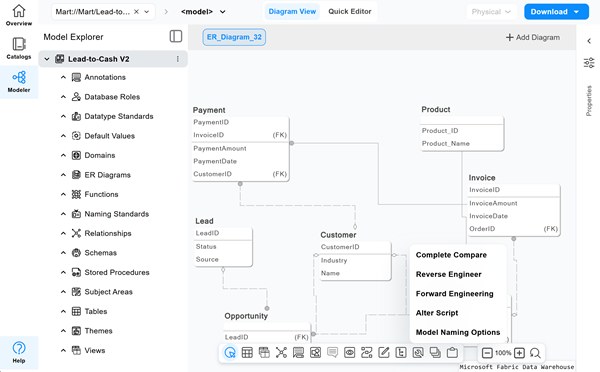Collapse the Lead-to-Cash V2 tree node

click(47, 59)
